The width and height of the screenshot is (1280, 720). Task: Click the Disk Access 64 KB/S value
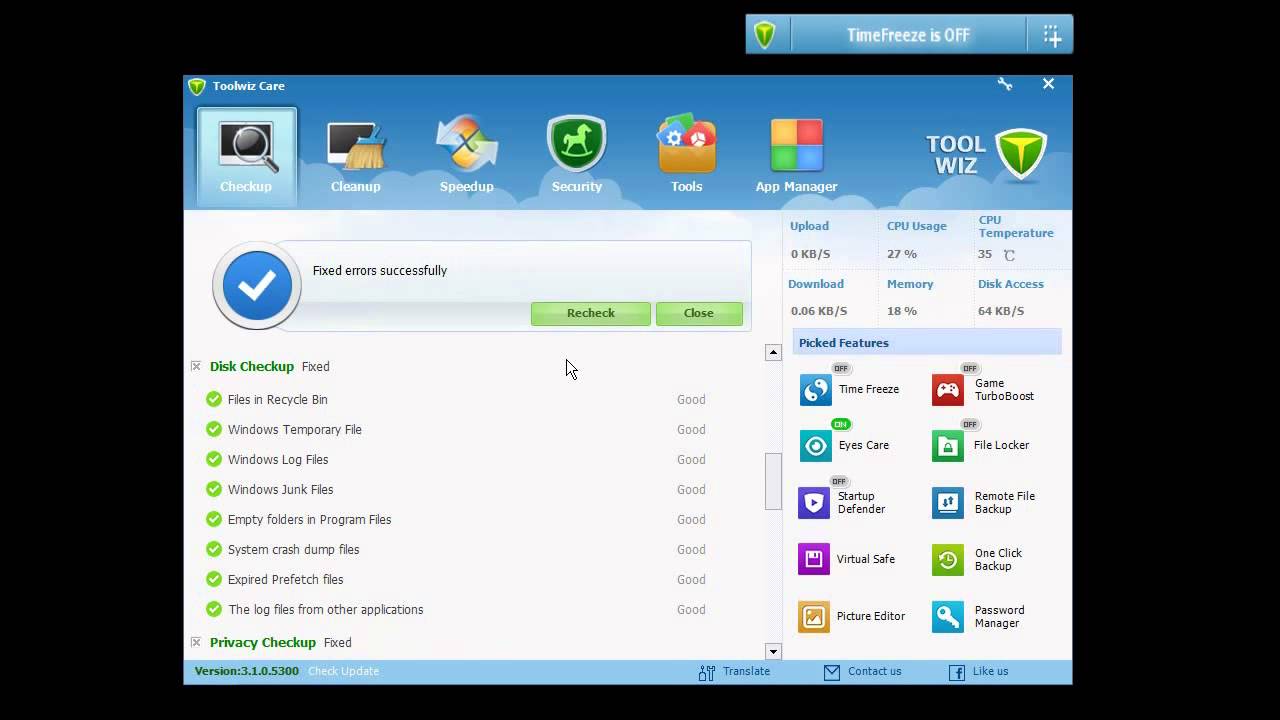click(1001, 311)
